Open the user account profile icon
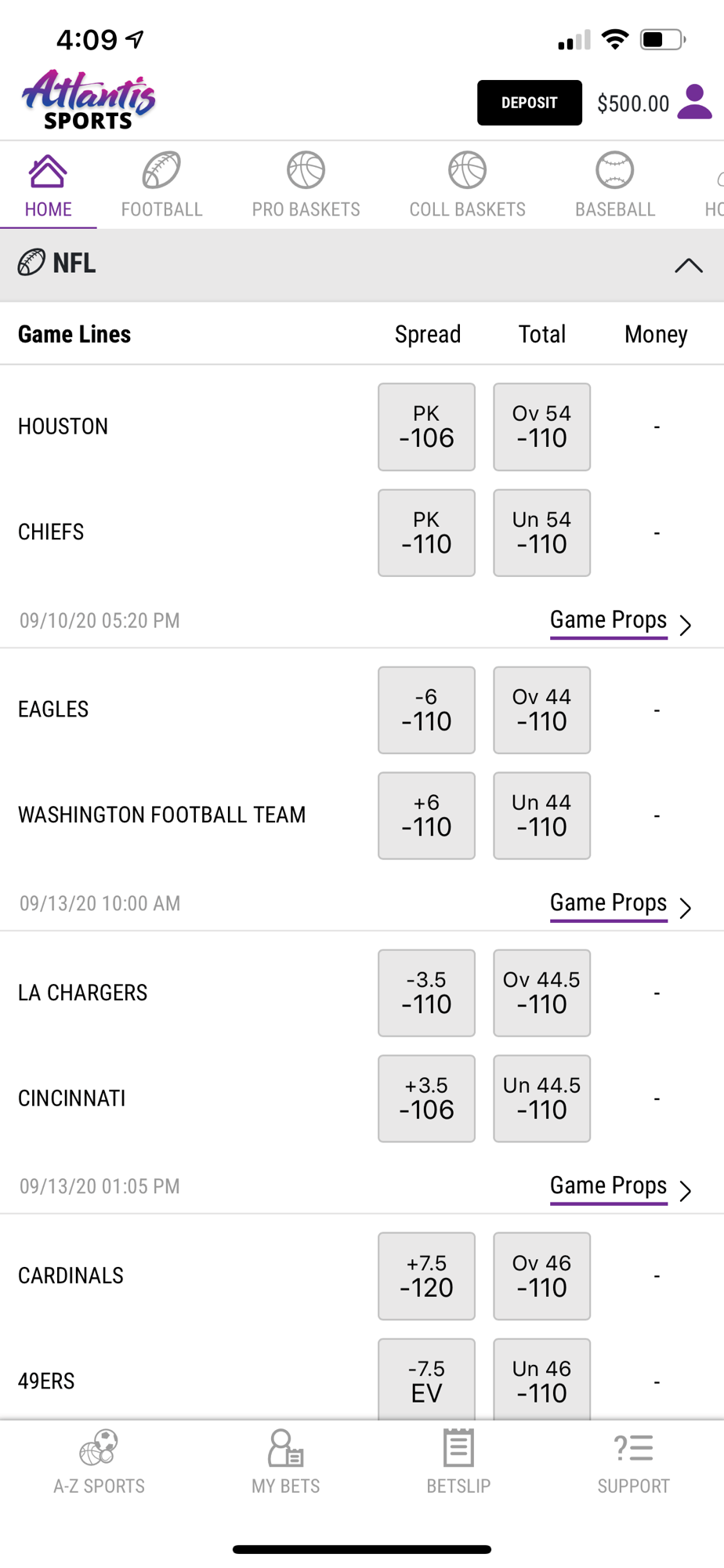The width and height of the screenshot is (724, 1568). [694, 102]
